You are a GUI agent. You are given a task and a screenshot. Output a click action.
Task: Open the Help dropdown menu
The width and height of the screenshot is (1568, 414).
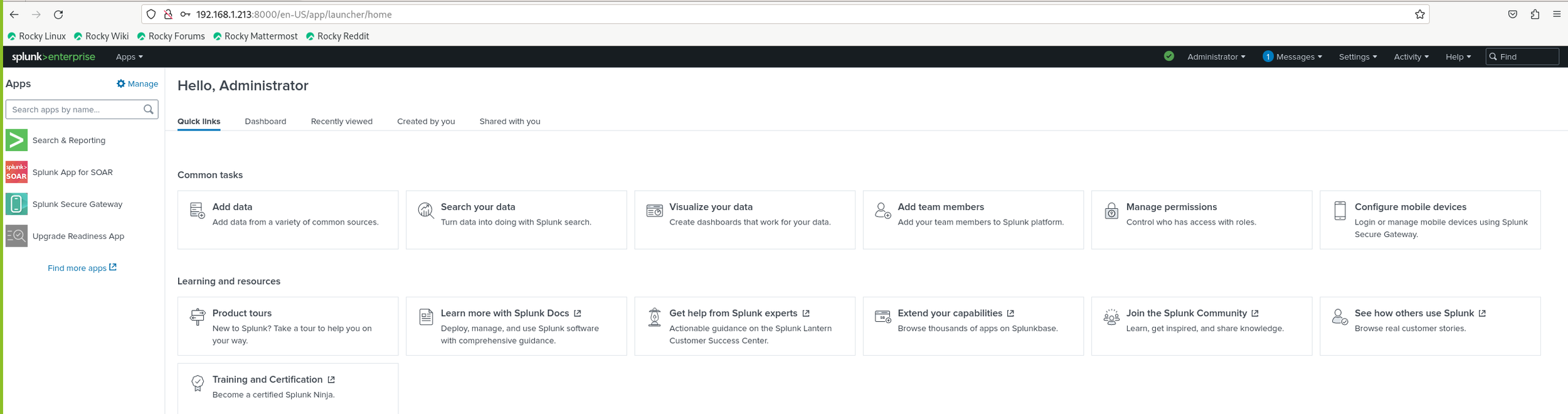pos(1458,56)
